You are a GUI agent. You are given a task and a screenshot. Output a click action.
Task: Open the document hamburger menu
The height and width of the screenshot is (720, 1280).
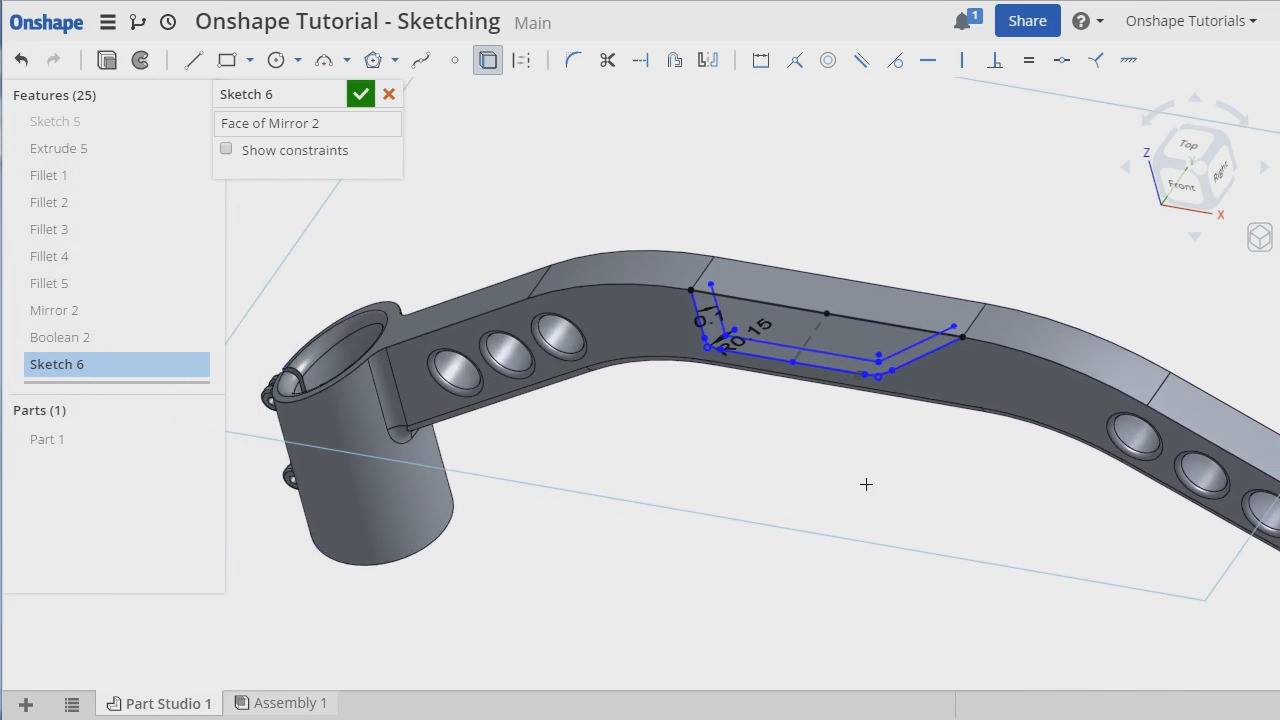[x=107, y=21]
